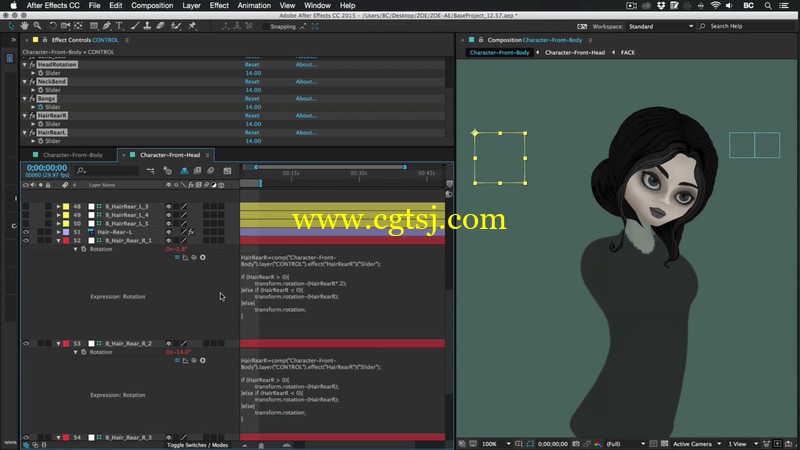Expand layer 48 B_HairRear_L_3
Screen dimensions: 800x450
58,207
